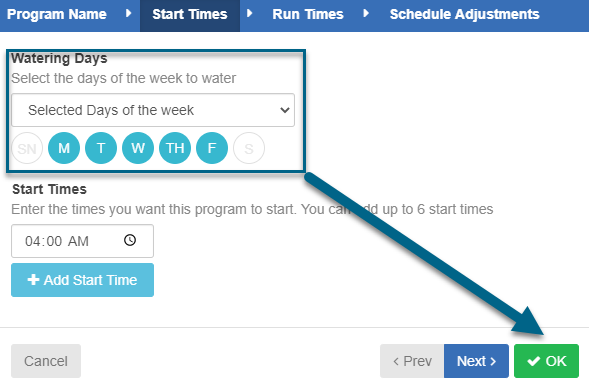Click the arrow after Start Times
The image size is (589, 388).
pyautogui.click(x=249, y=14)
